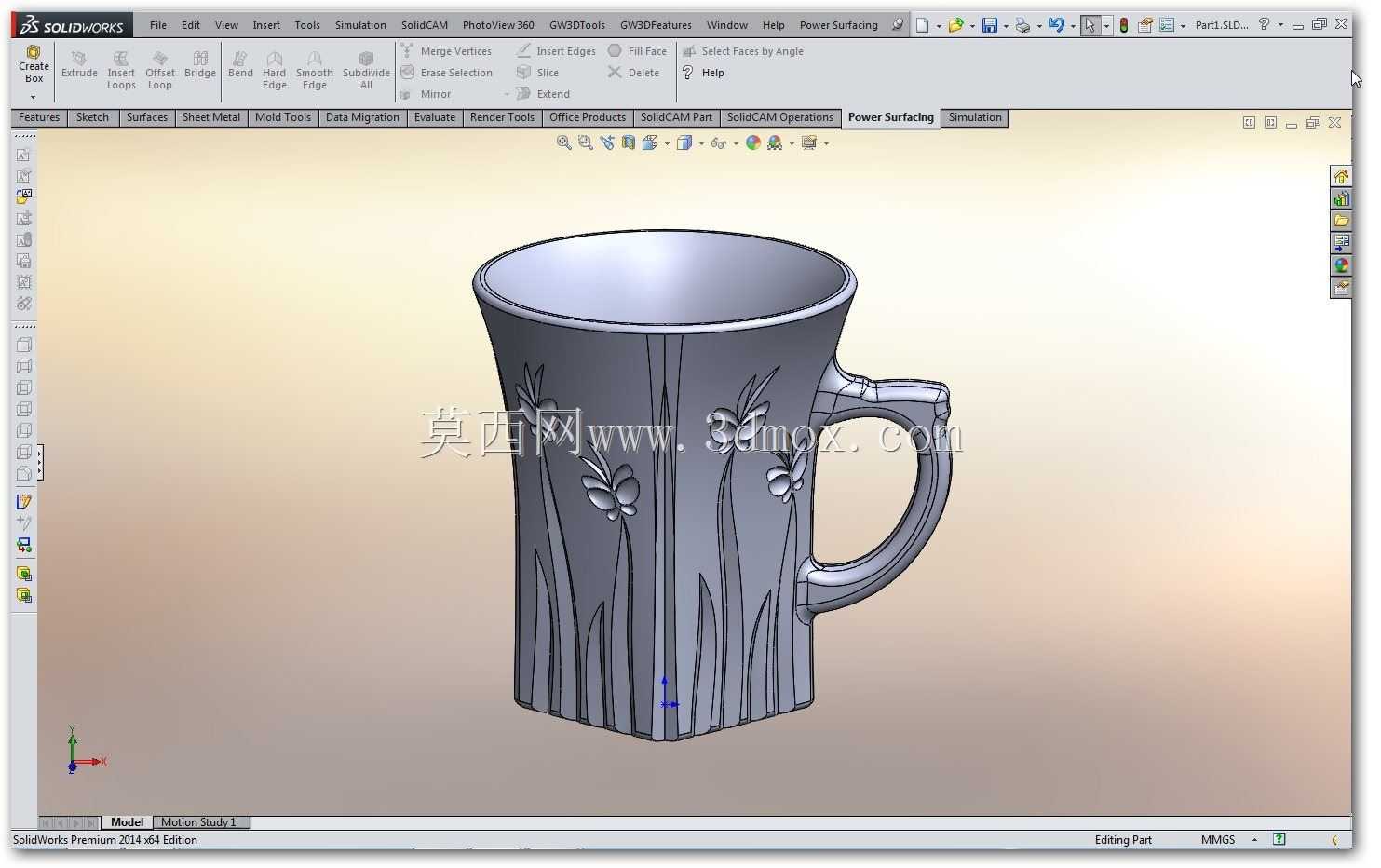Switch to the Evaluate tab
Screen dimensions: 1381x868
coord(435,117)
